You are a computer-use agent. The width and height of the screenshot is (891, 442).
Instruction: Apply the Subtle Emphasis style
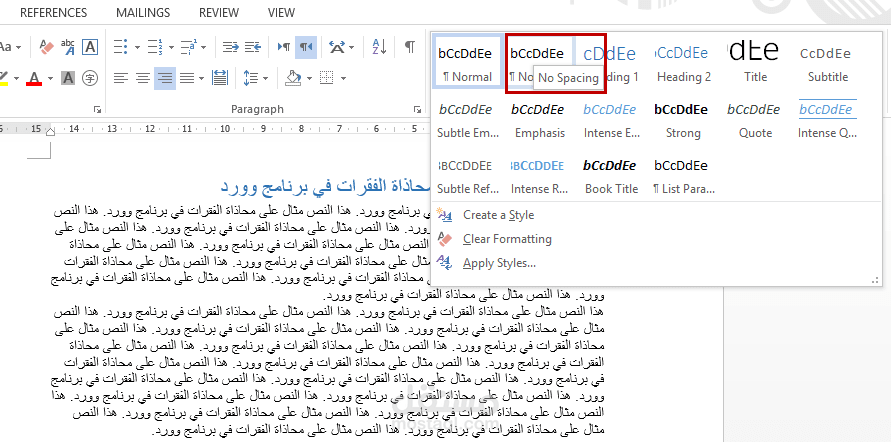467,119
